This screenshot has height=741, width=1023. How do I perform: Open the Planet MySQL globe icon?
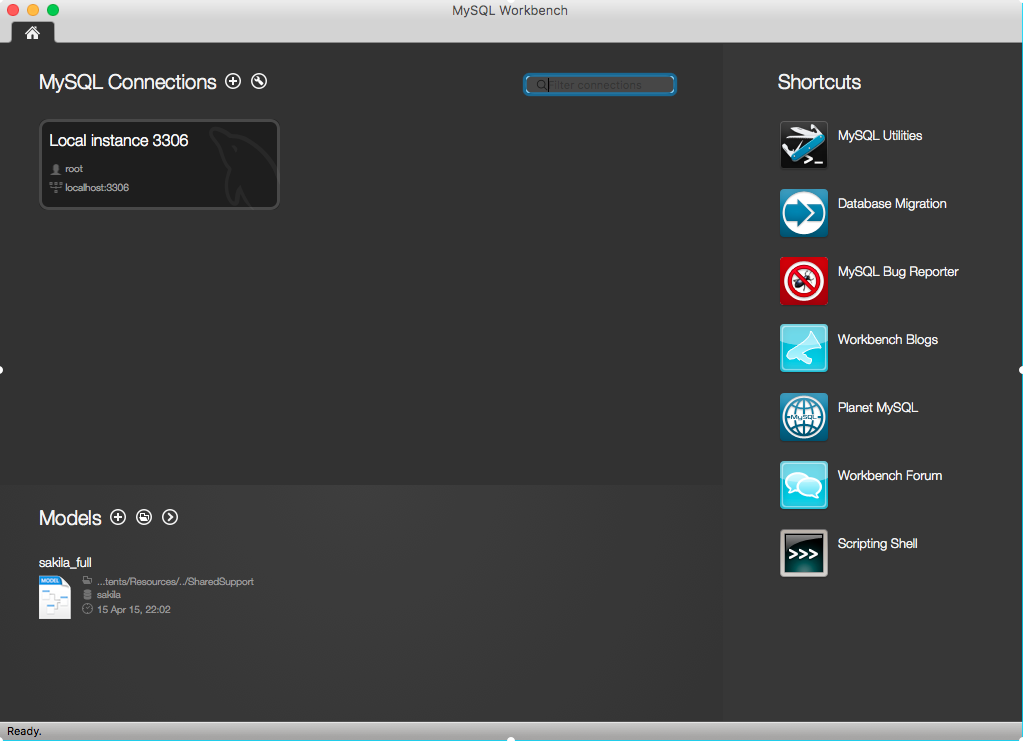(x=804, y=417)
